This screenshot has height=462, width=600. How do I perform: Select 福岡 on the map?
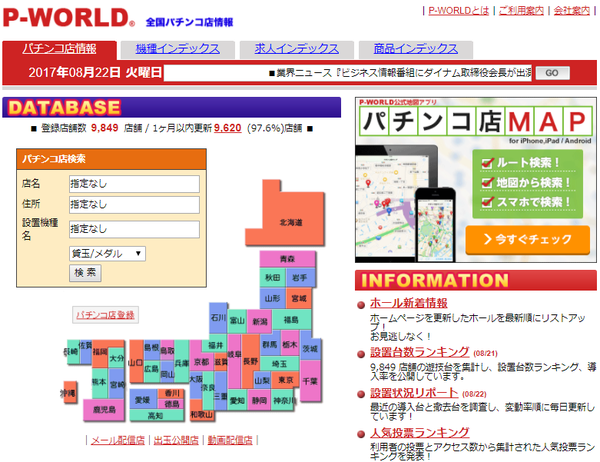click(x=100, y=351)
